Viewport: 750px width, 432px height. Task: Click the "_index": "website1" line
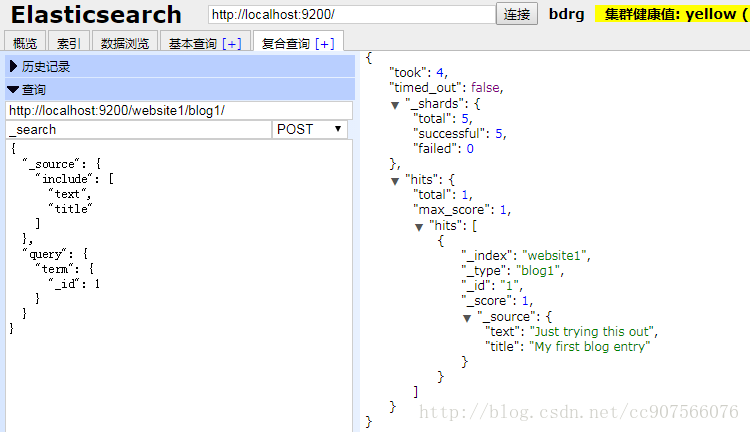[x=526, y=255]
